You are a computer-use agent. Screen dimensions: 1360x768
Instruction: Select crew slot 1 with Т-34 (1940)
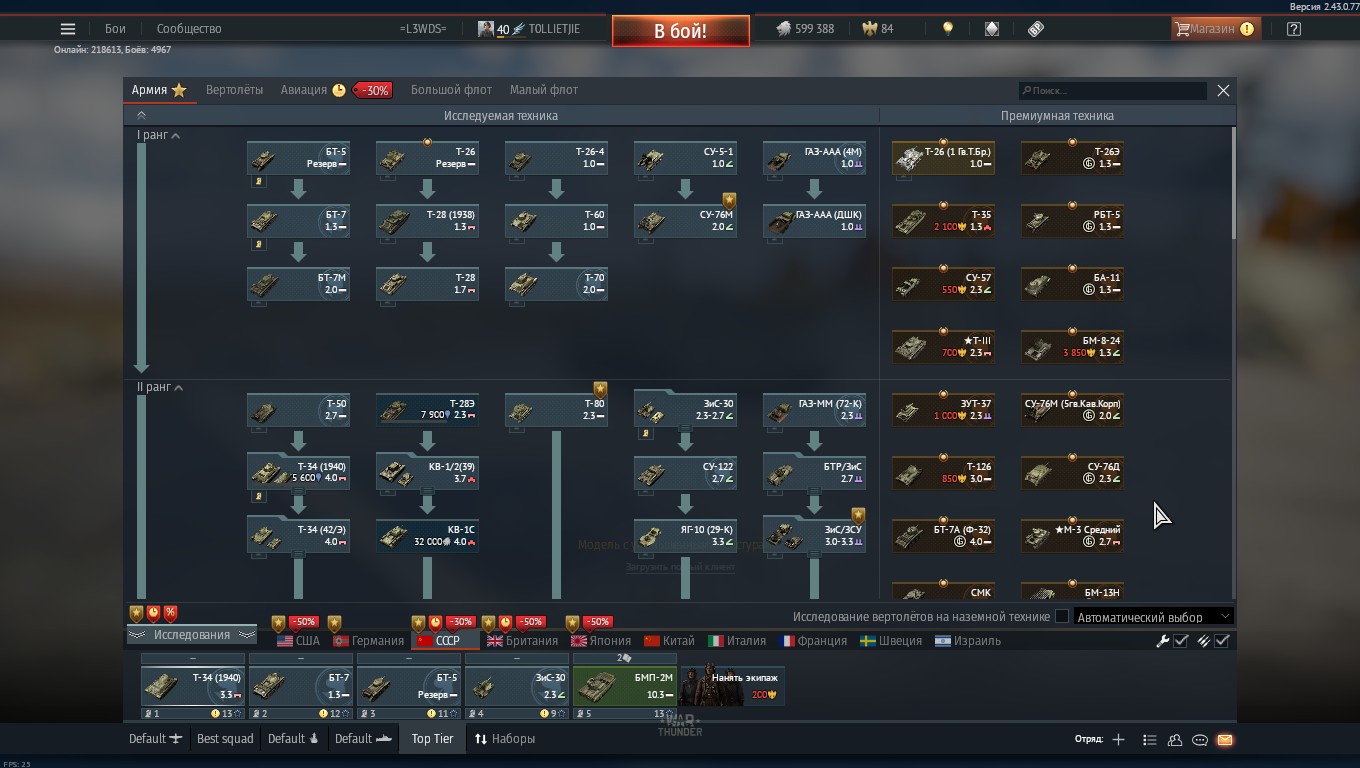193,686
